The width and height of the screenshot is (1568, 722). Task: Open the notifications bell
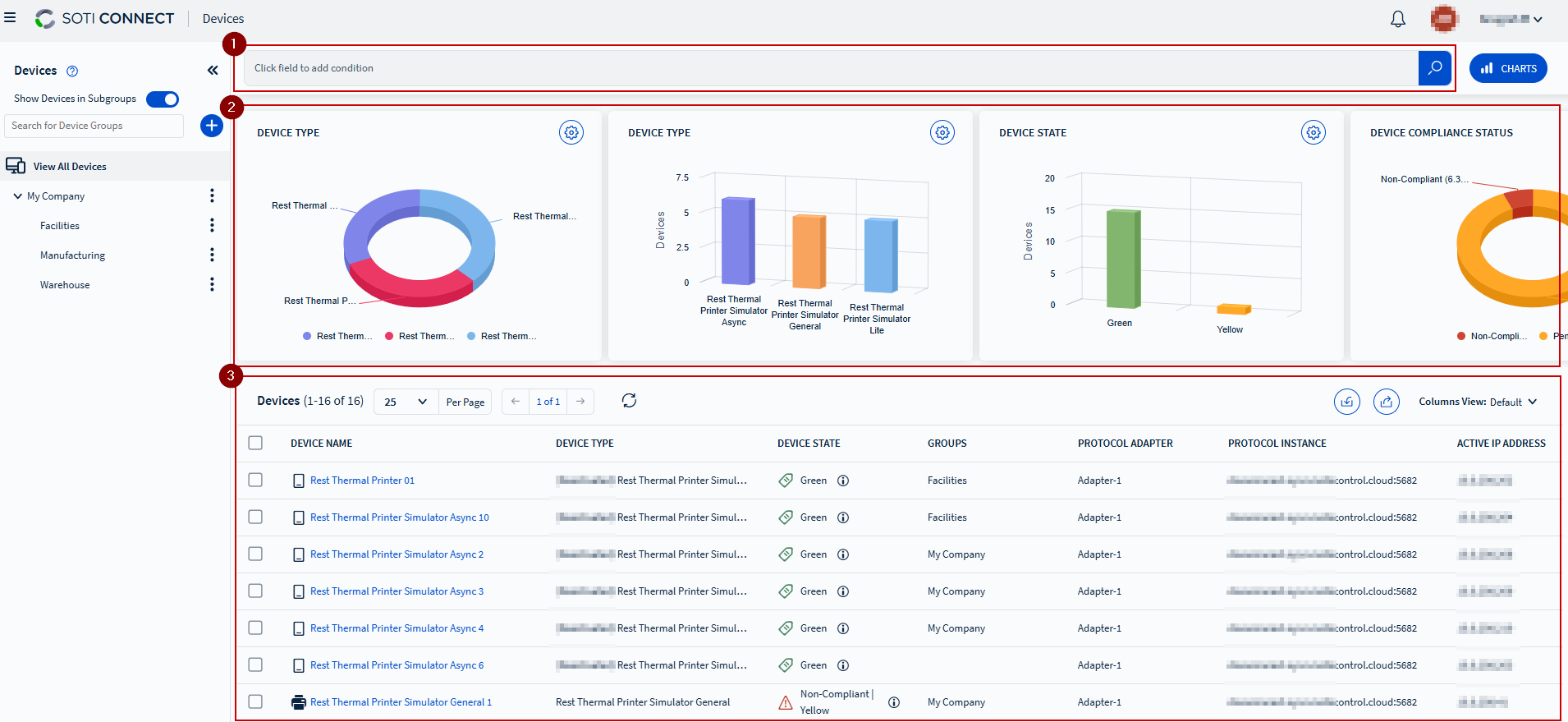pyautogui.click(x=1397, y=19)
